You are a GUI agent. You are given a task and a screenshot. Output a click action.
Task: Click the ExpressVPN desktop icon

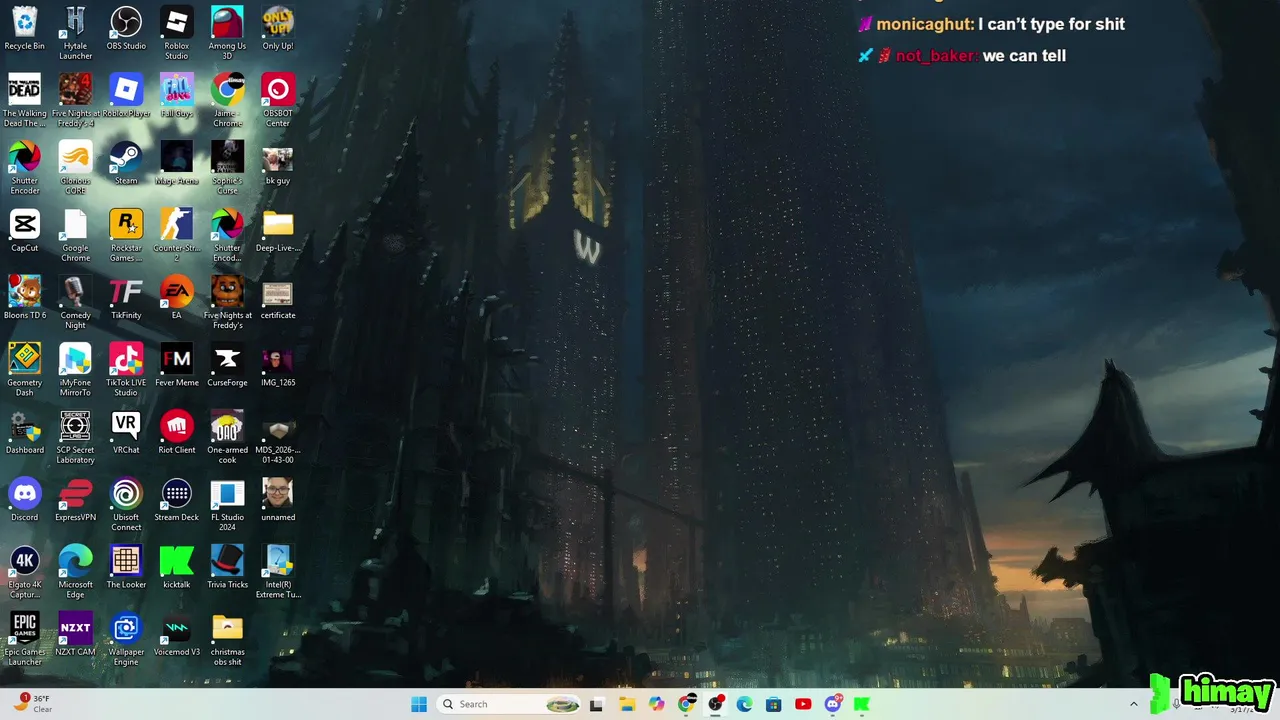coord(75,497)
